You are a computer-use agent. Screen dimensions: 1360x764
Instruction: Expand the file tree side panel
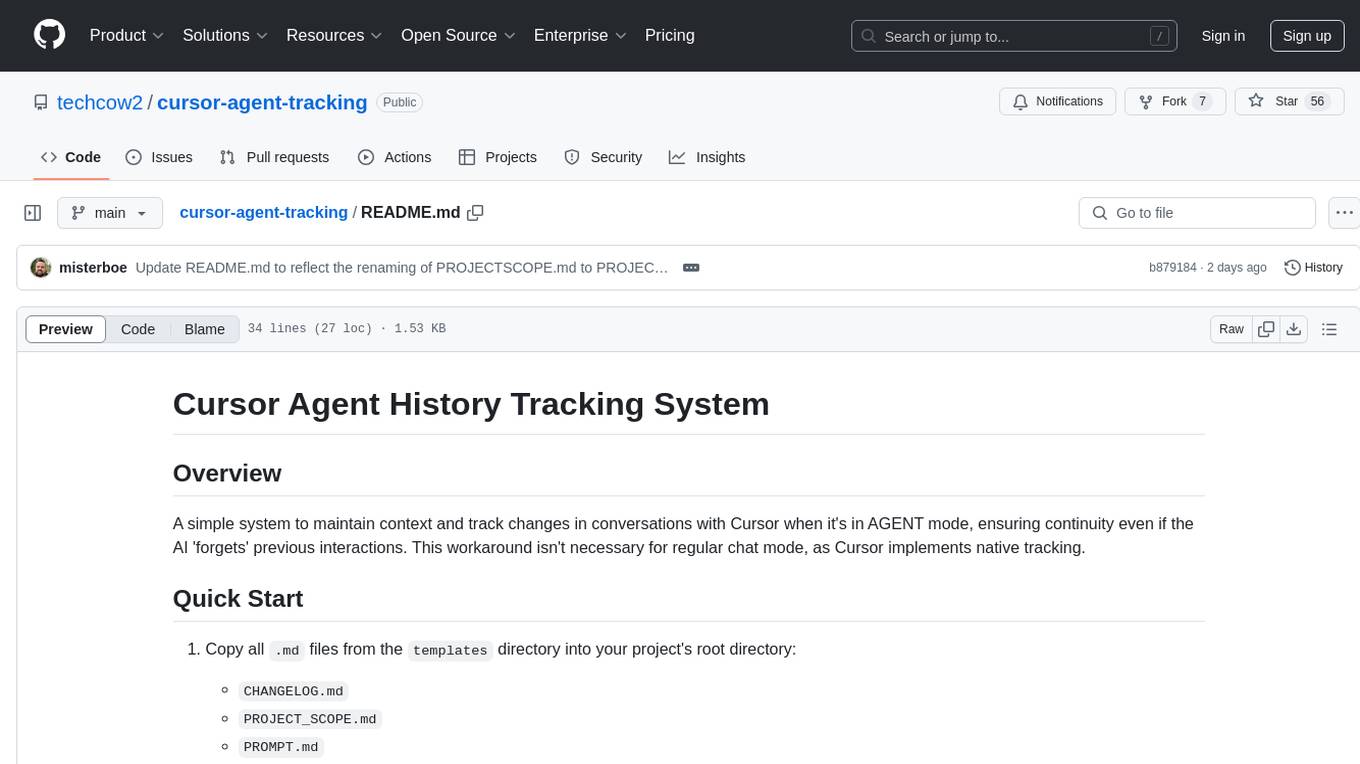click(x=32, y=213)
